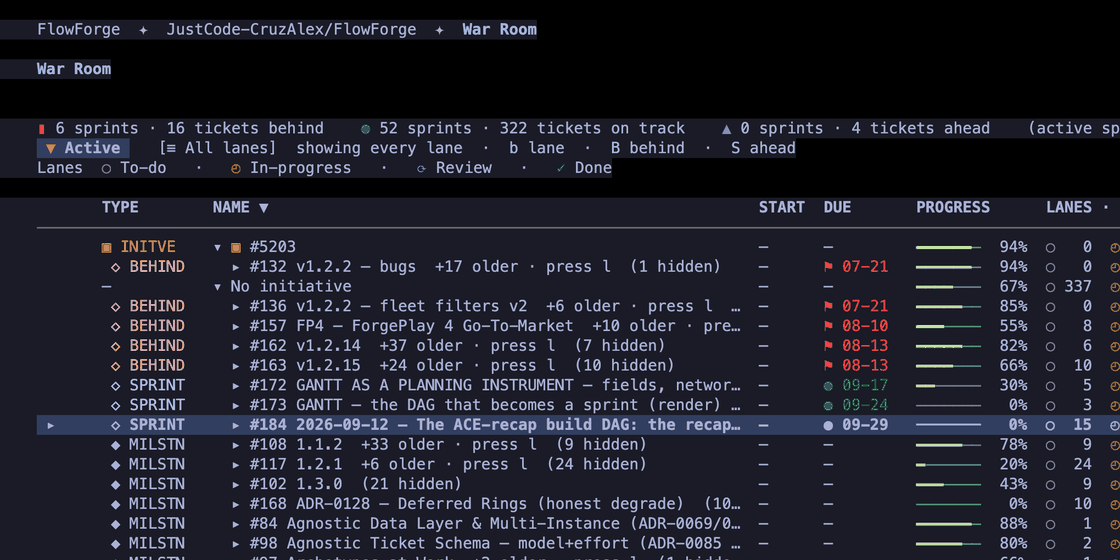Show the 16 tickets behind summary
Image resolution: width=1120 pixels, height=560 pixels.
[x=245, y=129]
